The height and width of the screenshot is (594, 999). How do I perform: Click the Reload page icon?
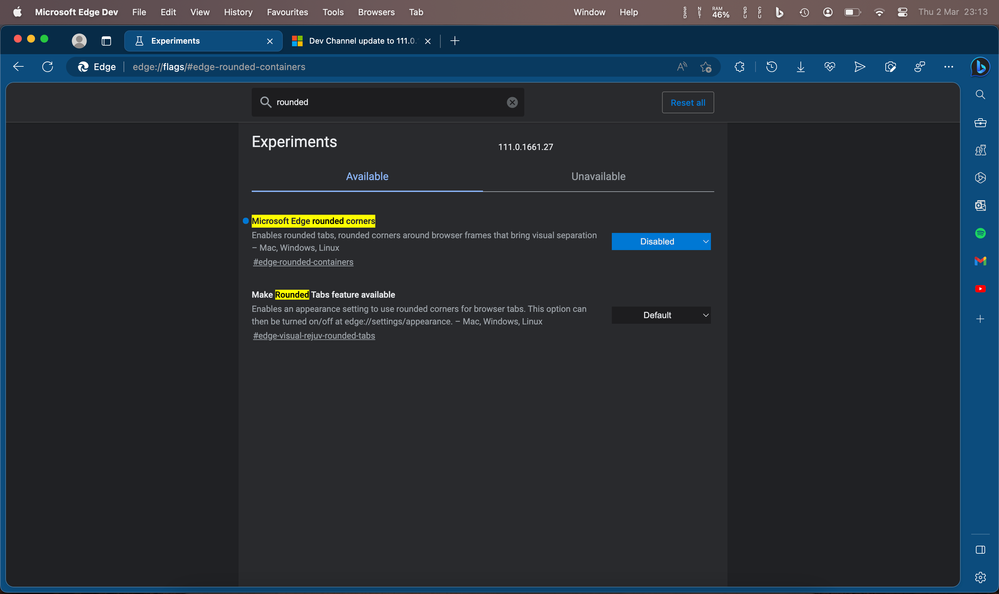point(47,67)
